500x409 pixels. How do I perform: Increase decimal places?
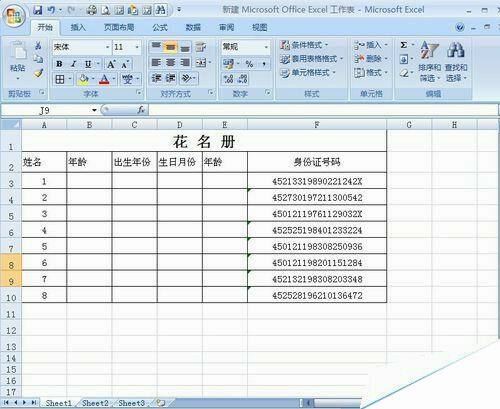(x=228, y=79)
